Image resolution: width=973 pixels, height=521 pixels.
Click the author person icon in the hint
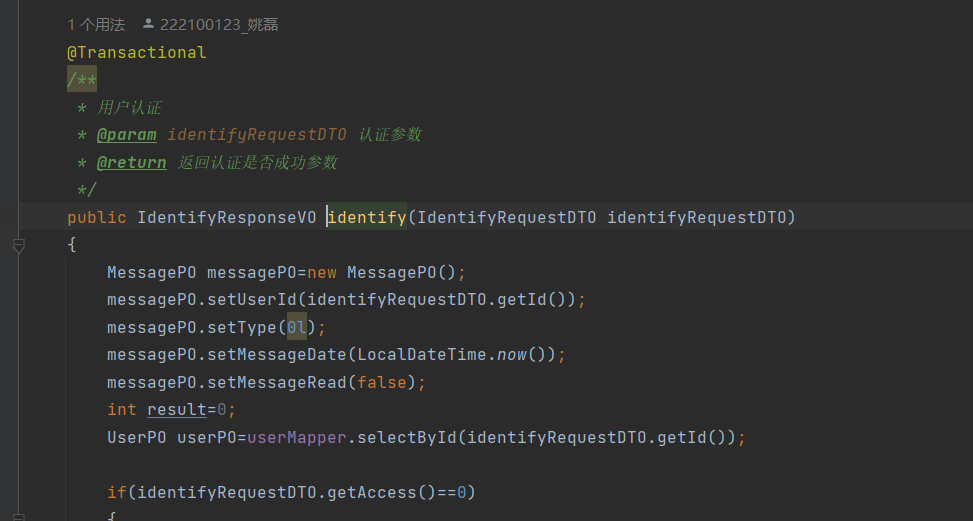click(x=149, y=24)
